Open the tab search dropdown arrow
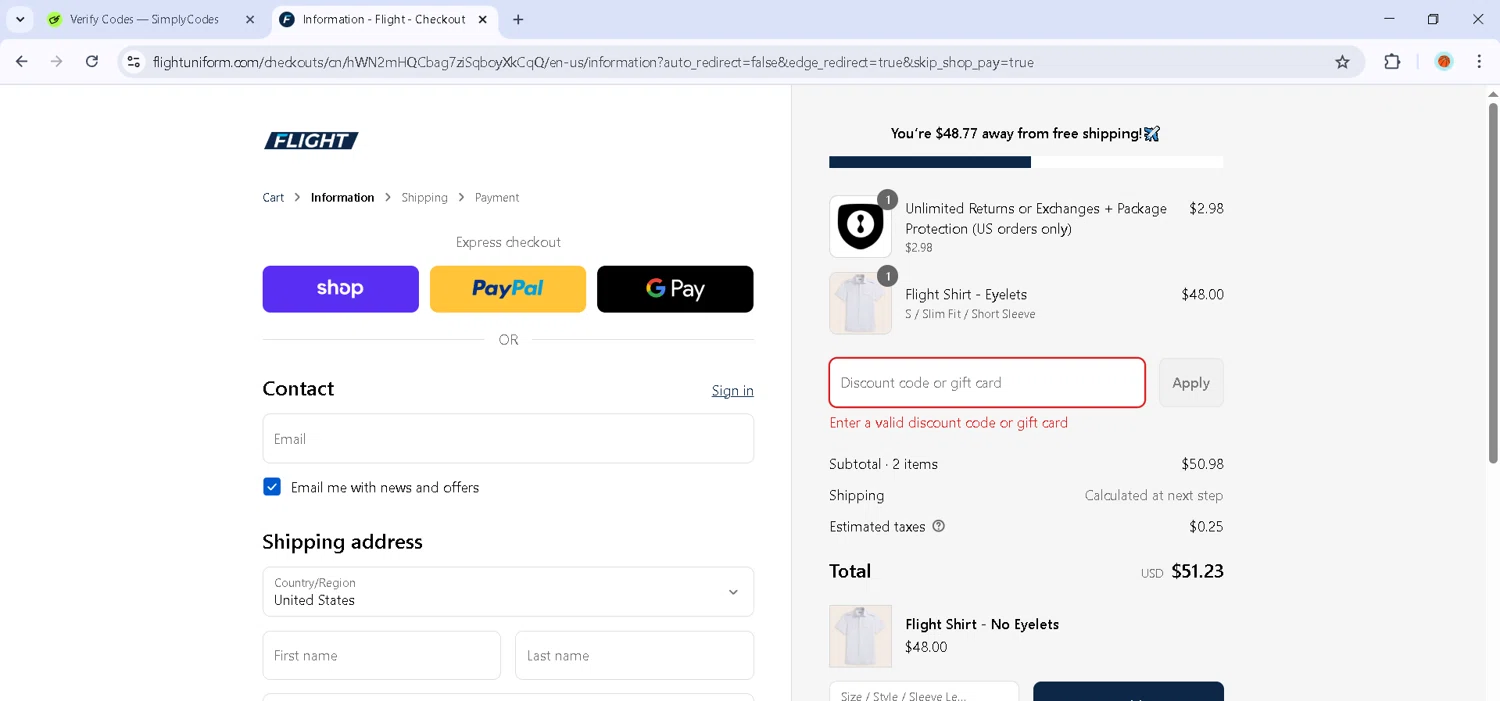The width and height of the screenshot is (1500, 701). [x=20, y=19]
